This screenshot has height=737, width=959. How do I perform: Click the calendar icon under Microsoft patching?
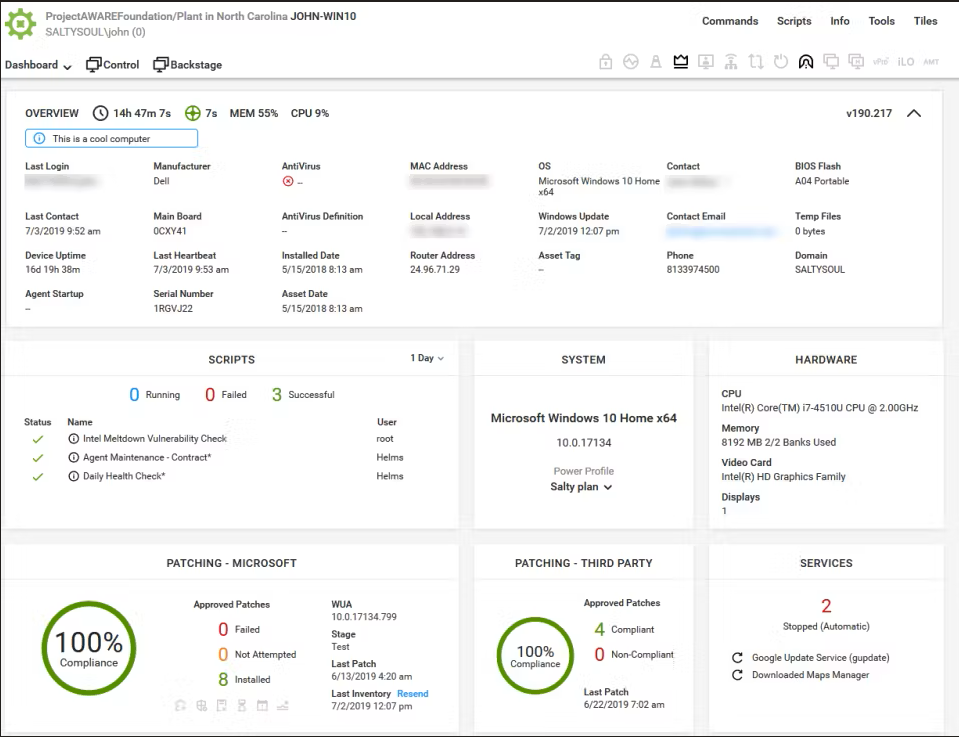[x=262, y=706]
